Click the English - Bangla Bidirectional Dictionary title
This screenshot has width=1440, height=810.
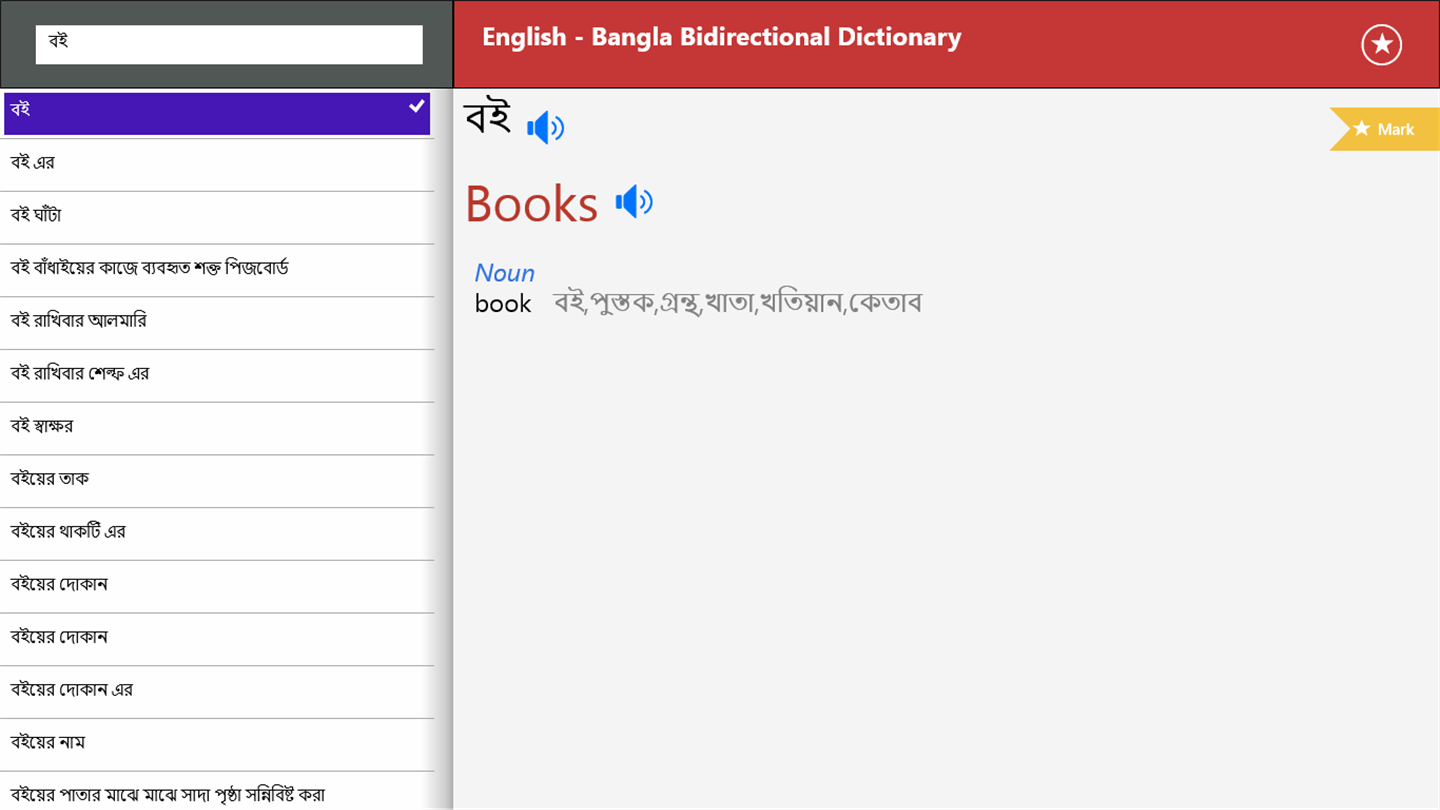721,37
